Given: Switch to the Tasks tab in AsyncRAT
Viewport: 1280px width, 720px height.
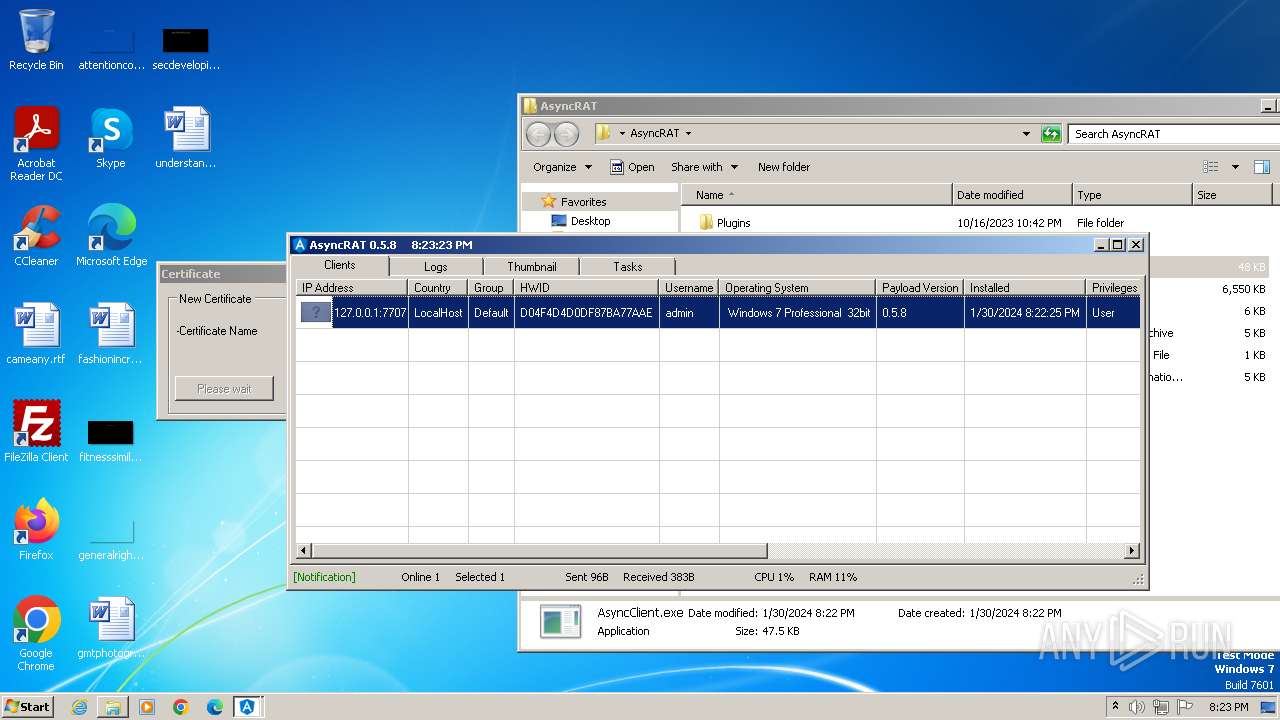Looking at the screenshot, I should 628,266.
